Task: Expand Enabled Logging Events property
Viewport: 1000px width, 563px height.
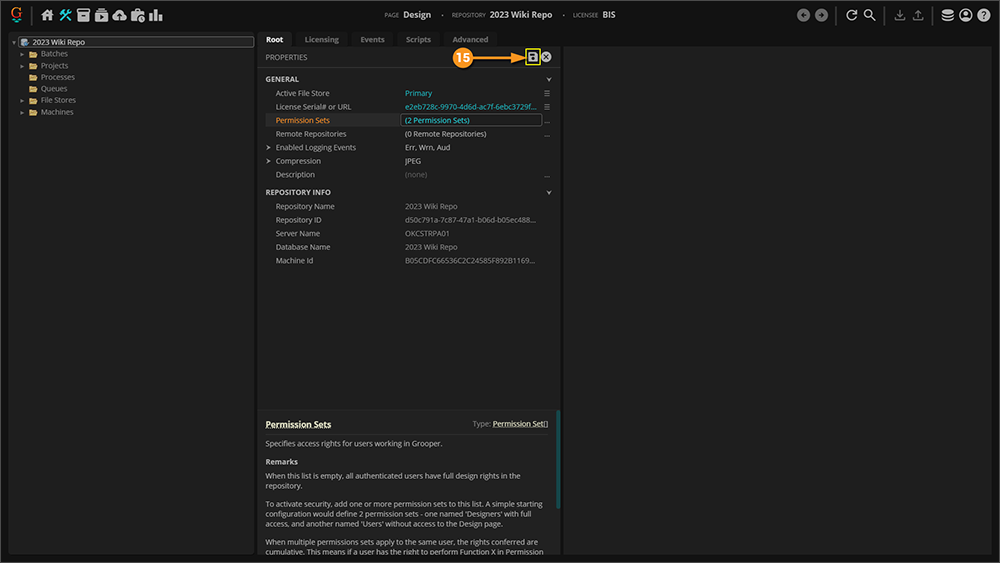Action: click(268, 148)
